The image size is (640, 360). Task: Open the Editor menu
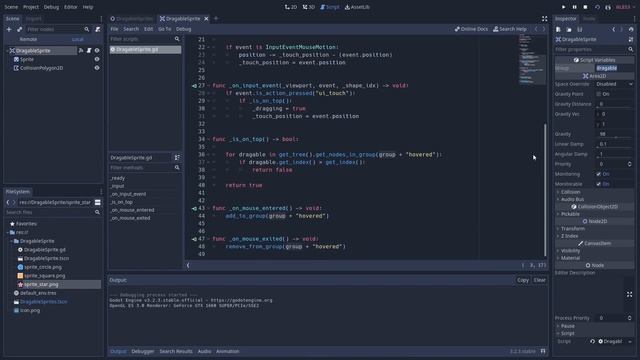point(71,7)
